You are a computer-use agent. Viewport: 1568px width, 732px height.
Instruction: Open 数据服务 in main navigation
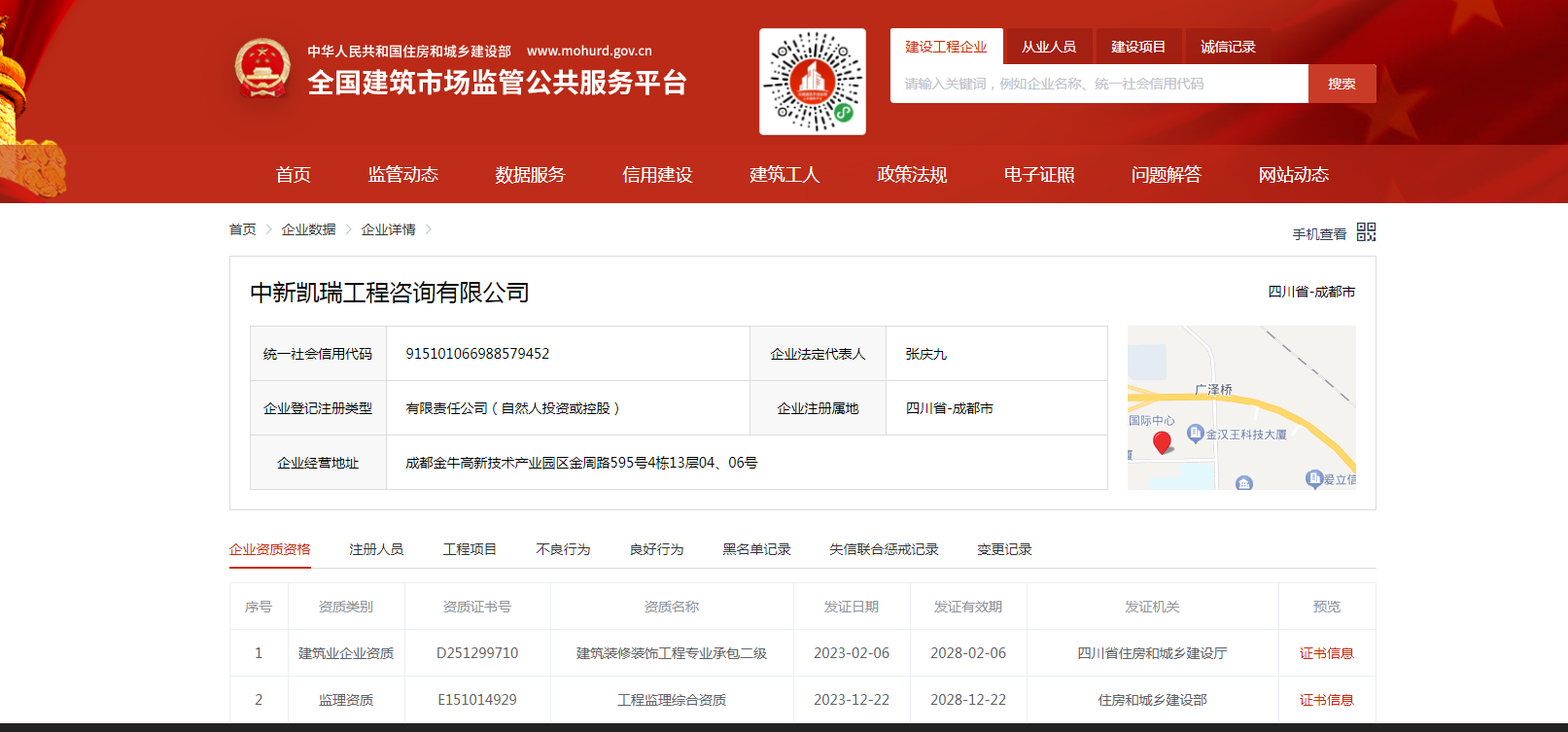(x=530, y=175)
